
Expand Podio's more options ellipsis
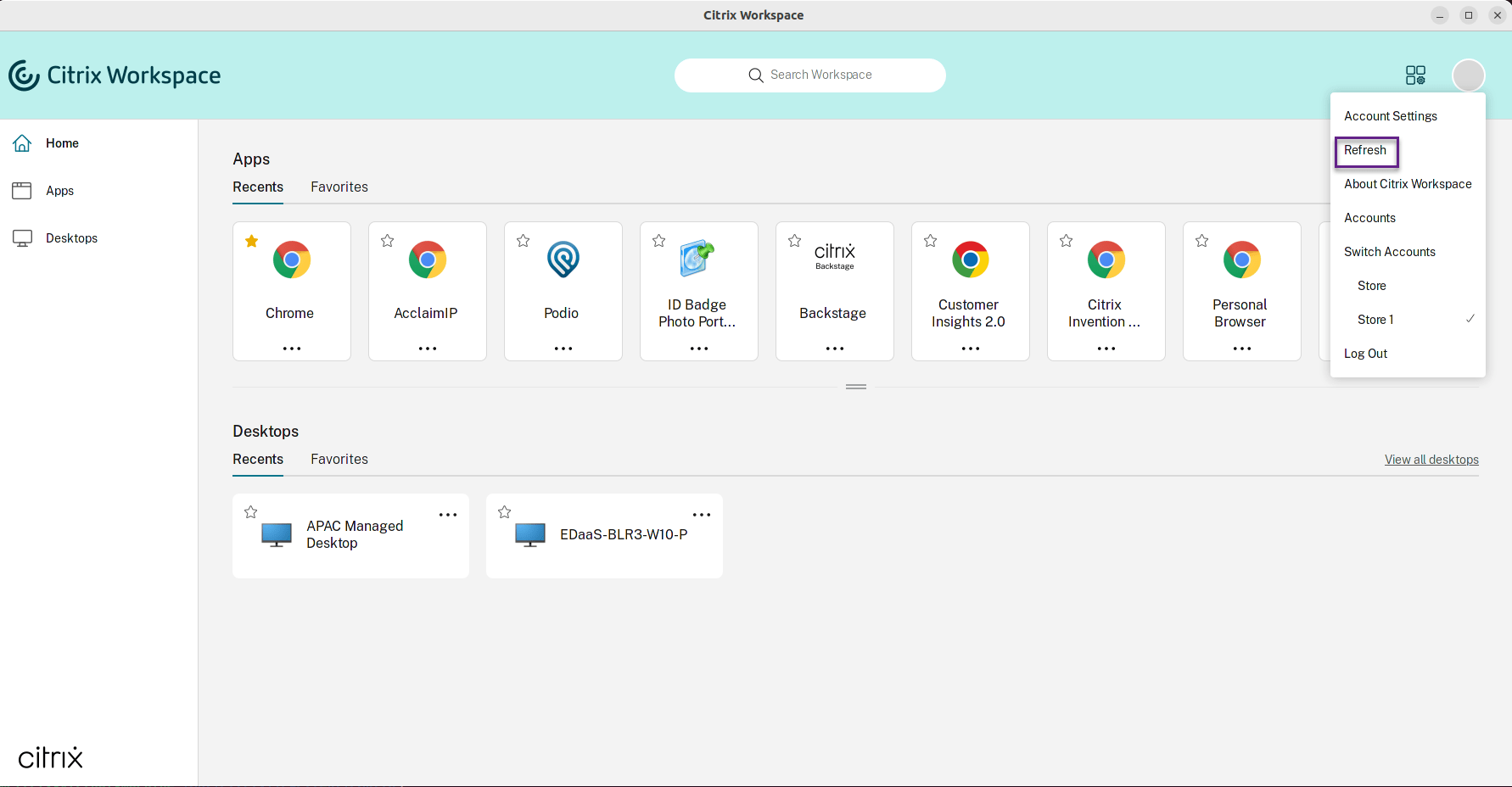(x=563, y=349)
